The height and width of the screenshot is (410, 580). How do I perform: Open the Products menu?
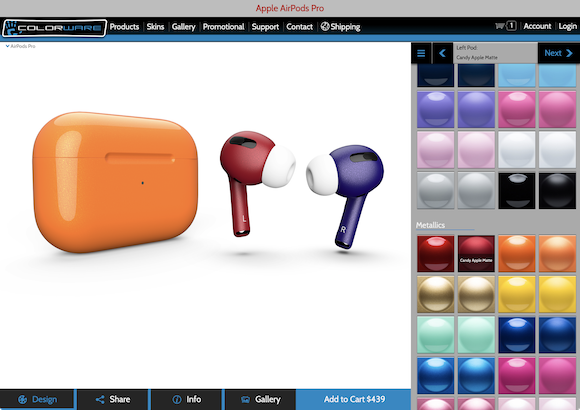(x=124, y=27)
